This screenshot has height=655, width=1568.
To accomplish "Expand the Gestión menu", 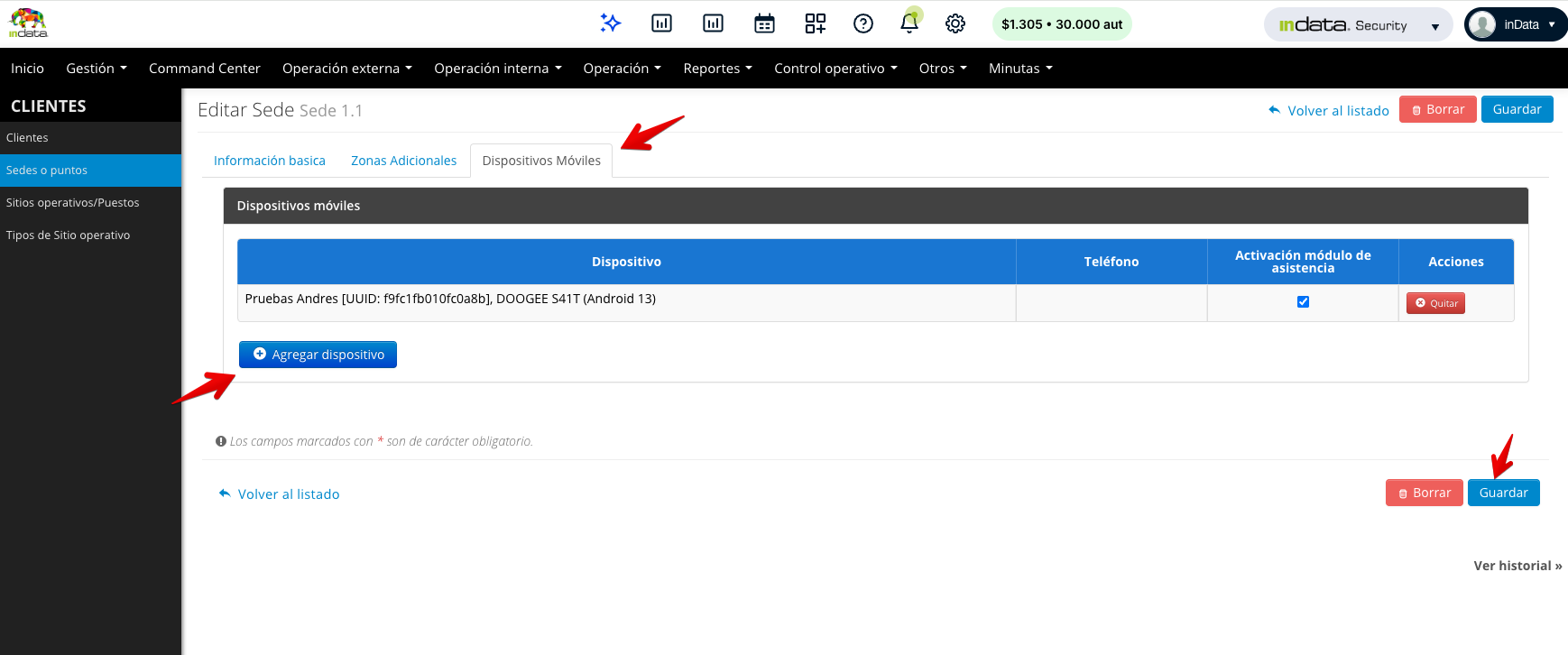I will (x=96, y=69).
